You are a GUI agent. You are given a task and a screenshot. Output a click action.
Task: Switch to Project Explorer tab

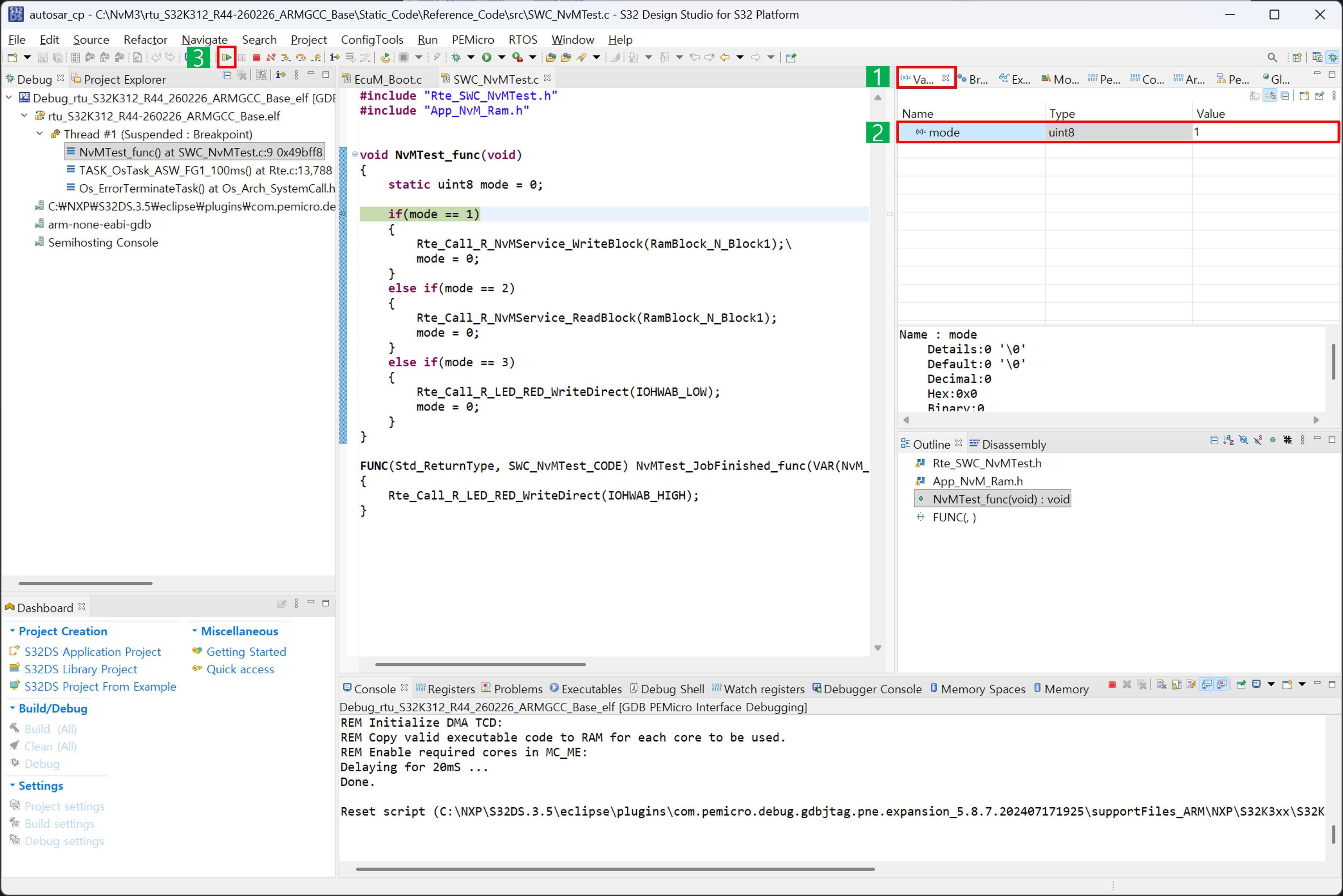click(119, 79)
